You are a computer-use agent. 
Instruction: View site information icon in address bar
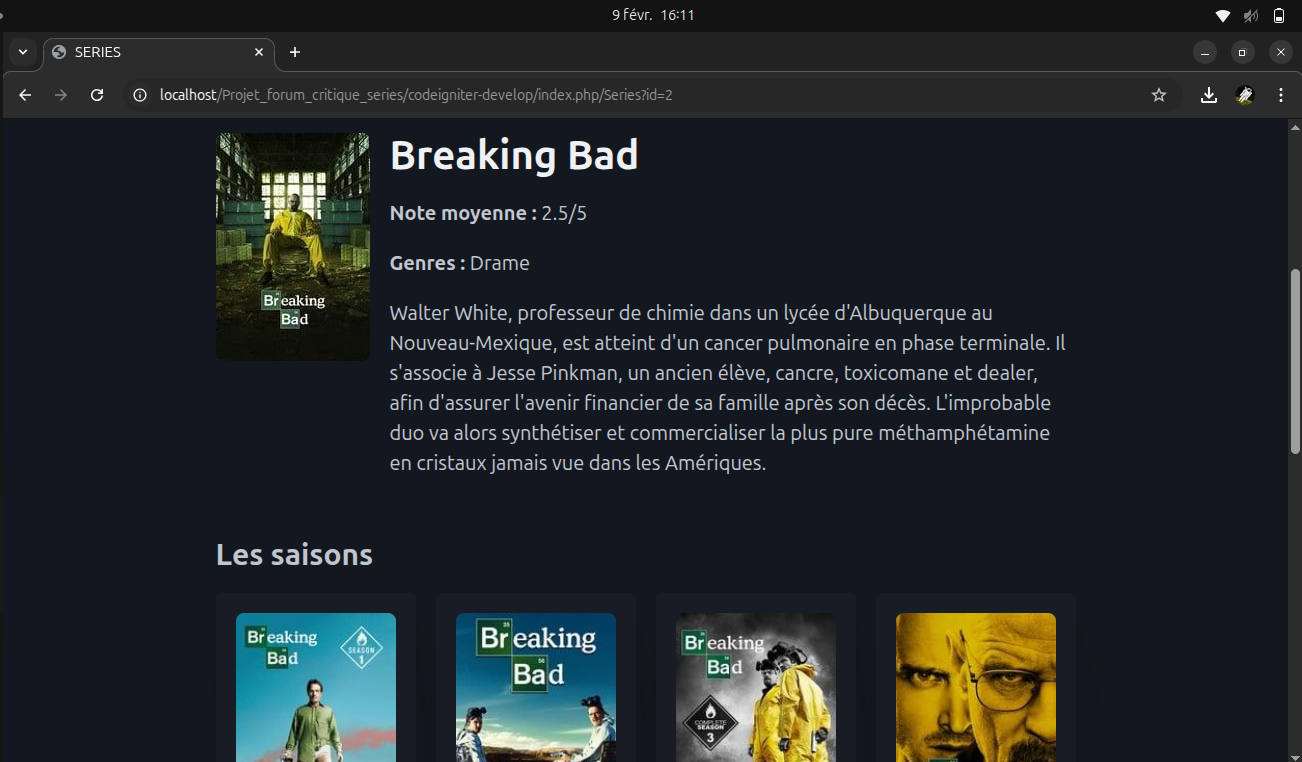(141, 95)
